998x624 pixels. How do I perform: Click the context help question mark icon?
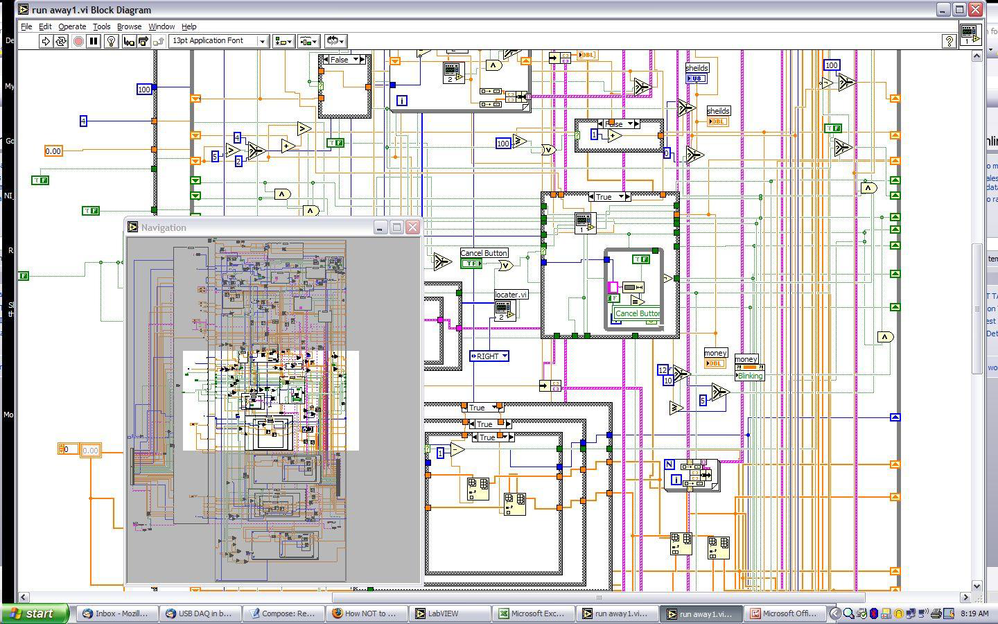948,41
